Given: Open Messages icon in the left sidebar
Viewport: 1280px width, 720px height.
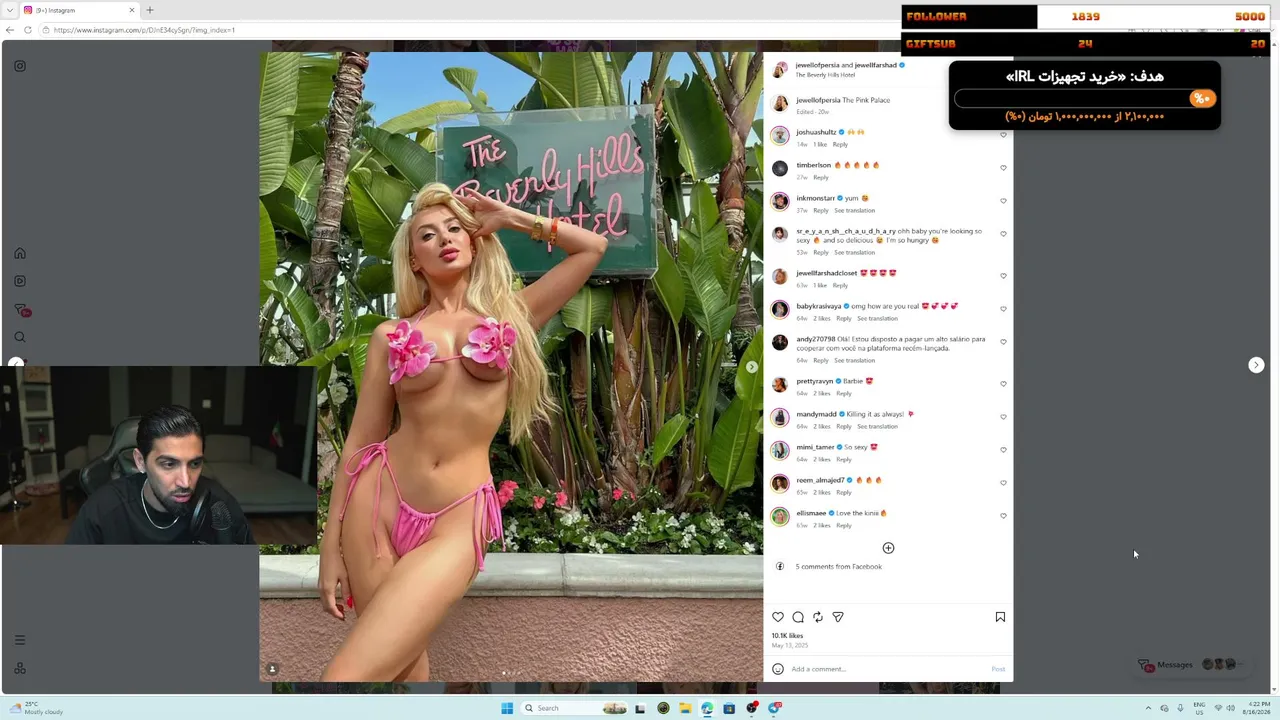Looking at the screenshot, I should (20, 310).
